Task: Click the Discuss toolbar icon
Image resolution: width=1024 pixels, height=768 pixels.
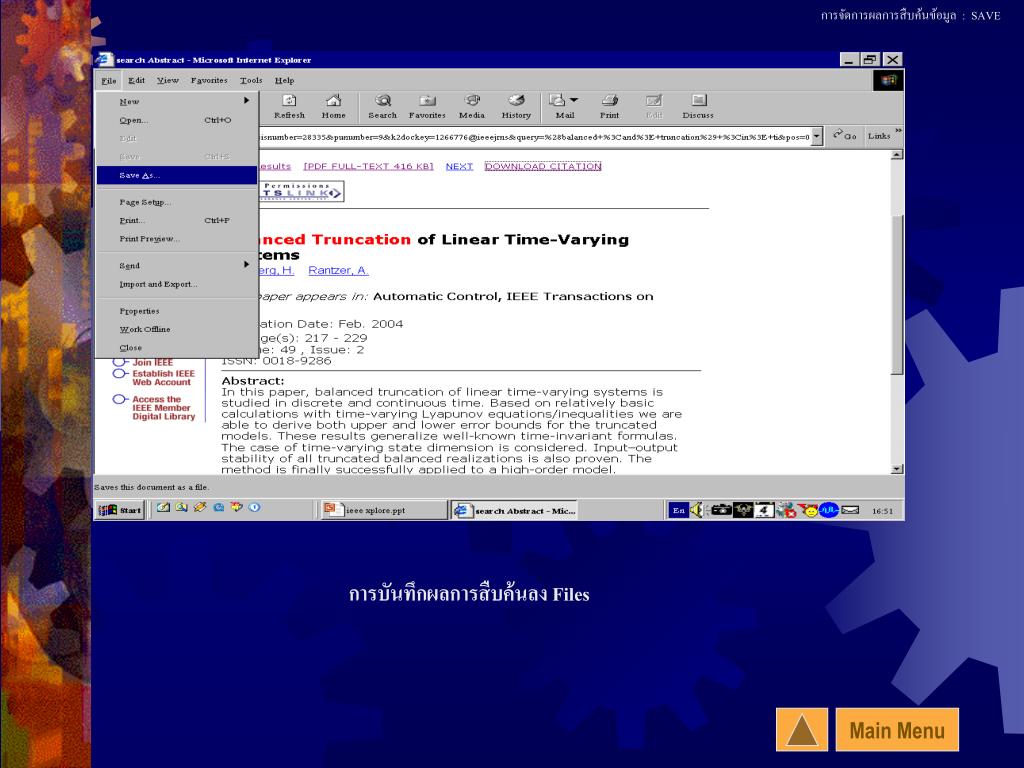Action: (698, 106)
